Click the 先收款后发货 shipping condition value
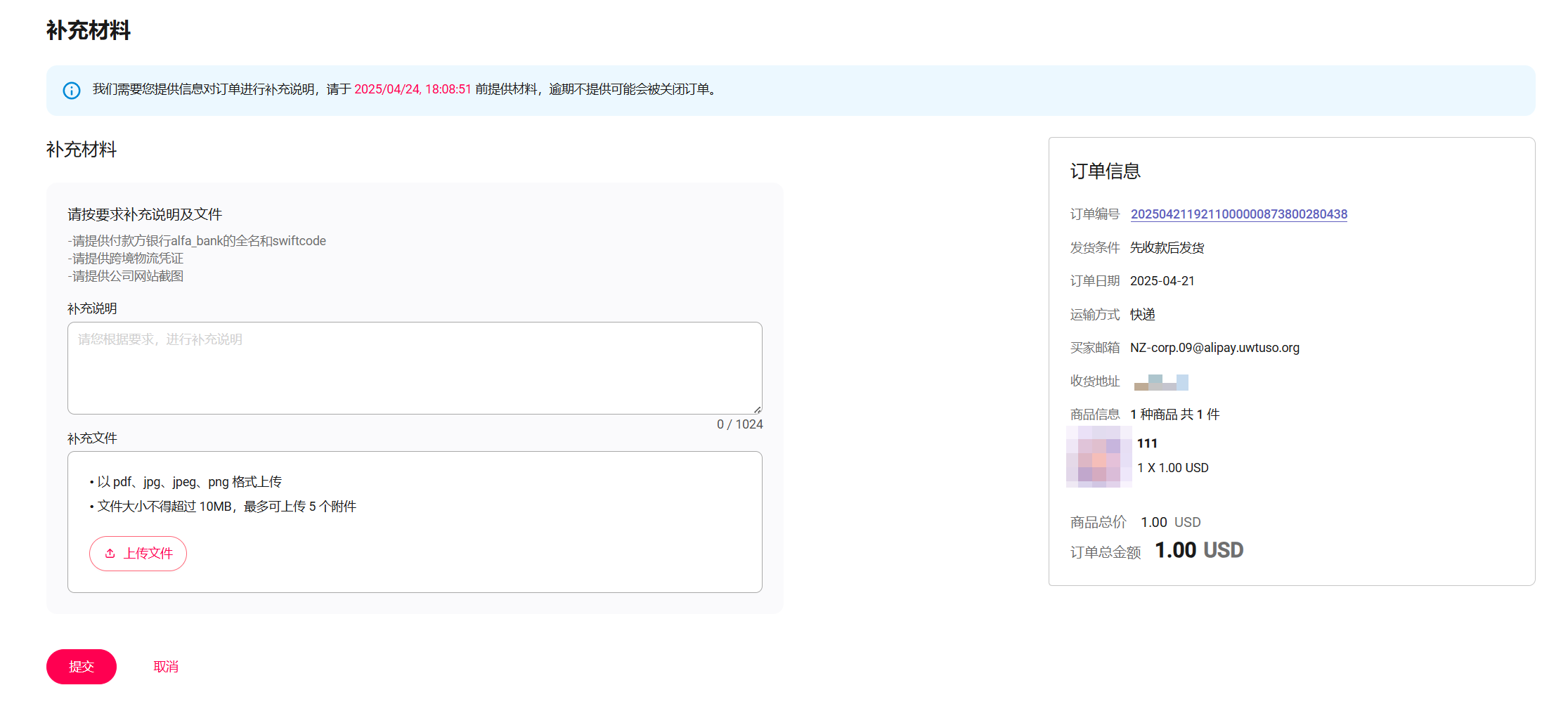 [1167, 248]
